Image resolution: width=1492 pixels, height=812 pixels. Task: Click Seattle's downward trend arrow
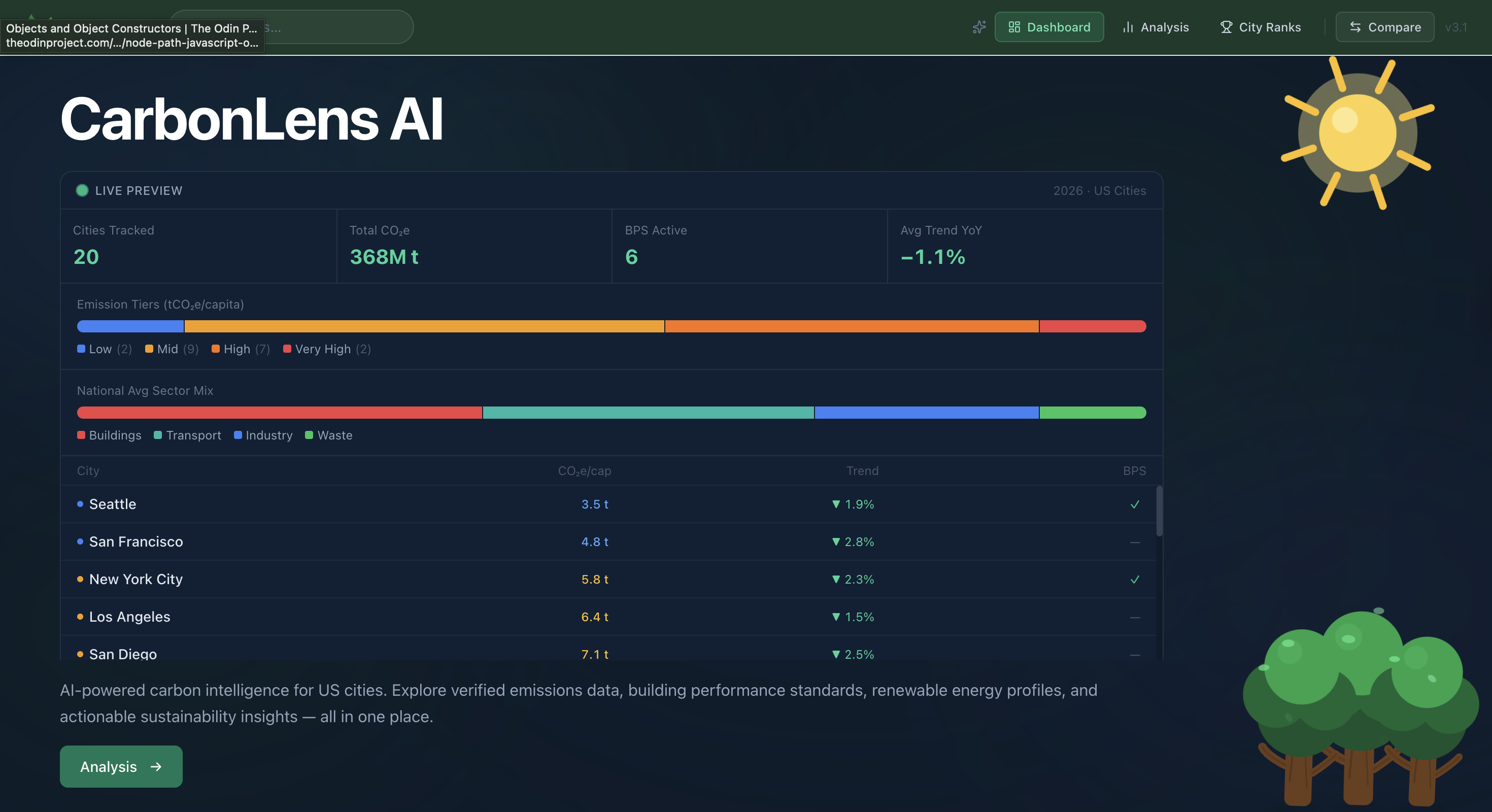[x=836, y=504]
